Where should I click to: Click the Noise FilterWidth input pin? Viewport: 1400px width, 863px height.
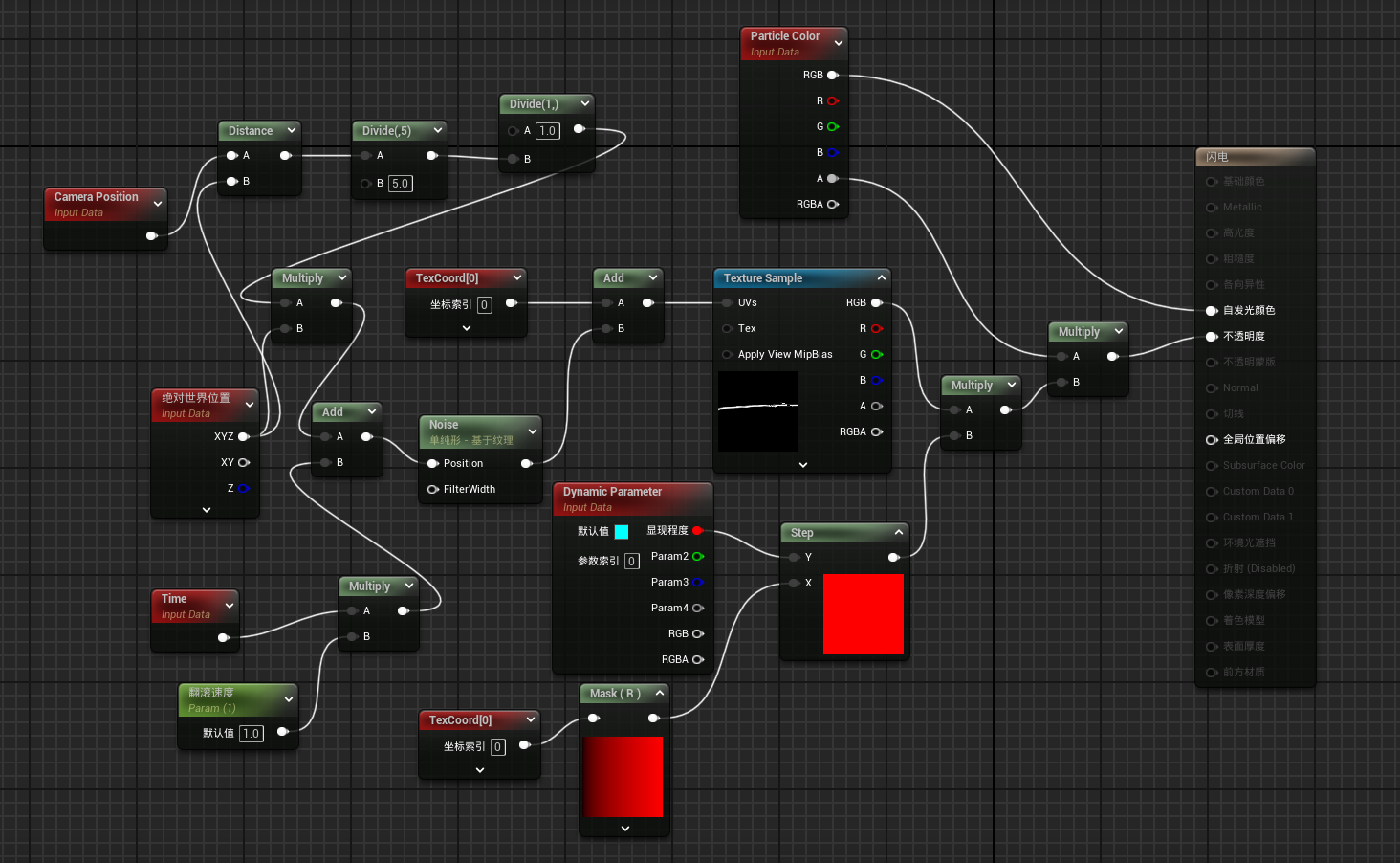(x=433, y=489)
